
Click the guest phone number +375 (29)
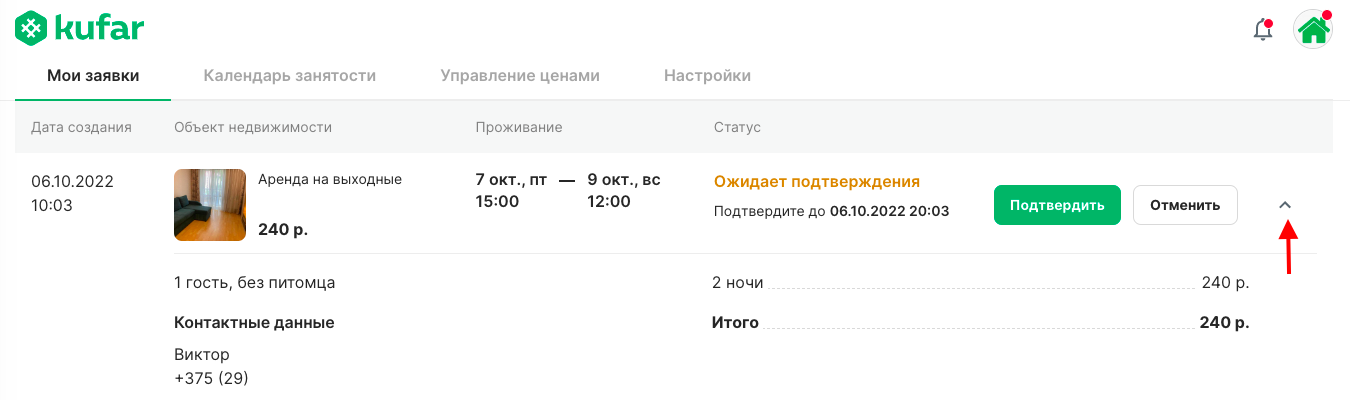[x=211, y=378]
